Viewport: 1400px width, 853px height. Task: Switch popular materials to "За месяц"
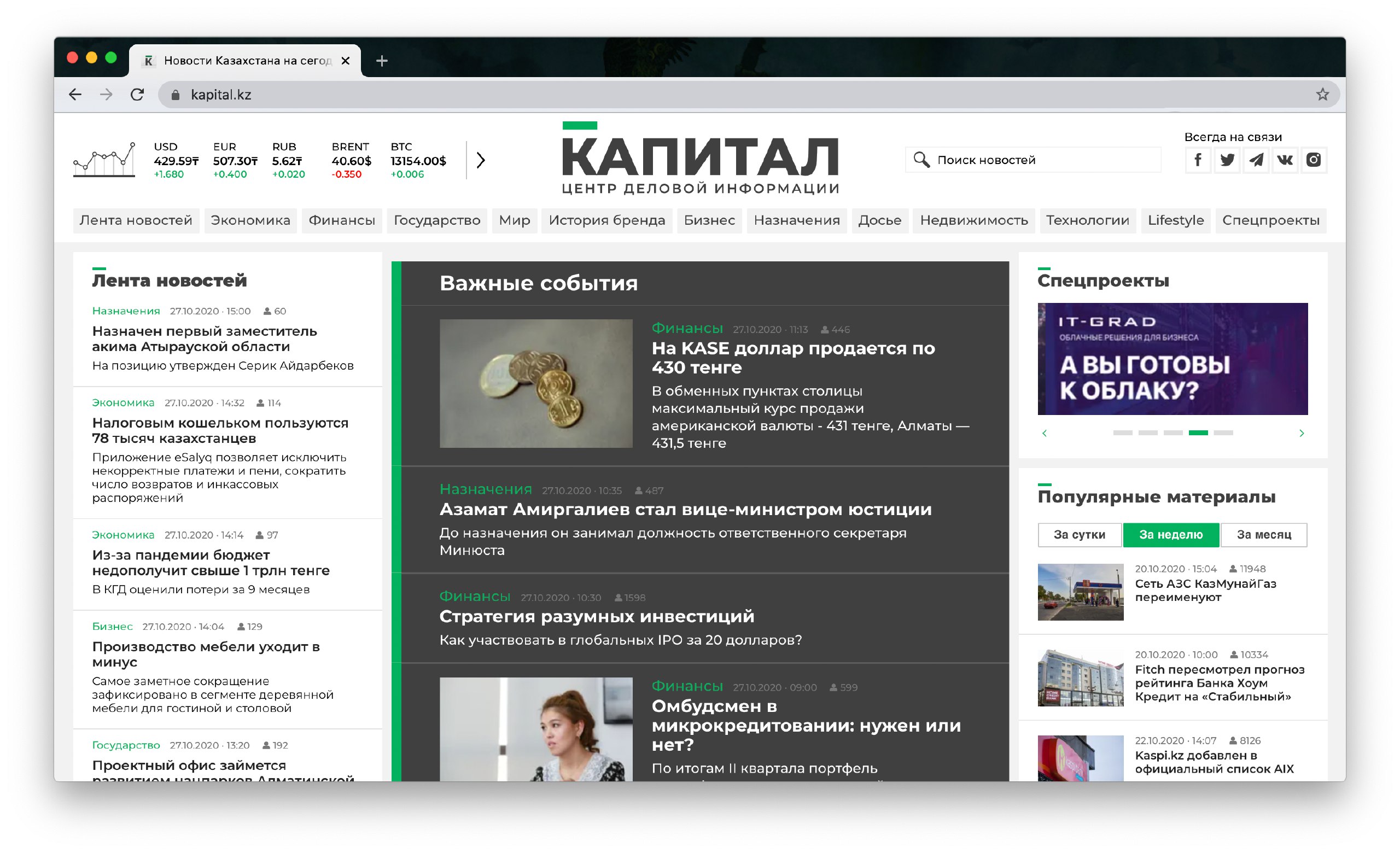1264,534
